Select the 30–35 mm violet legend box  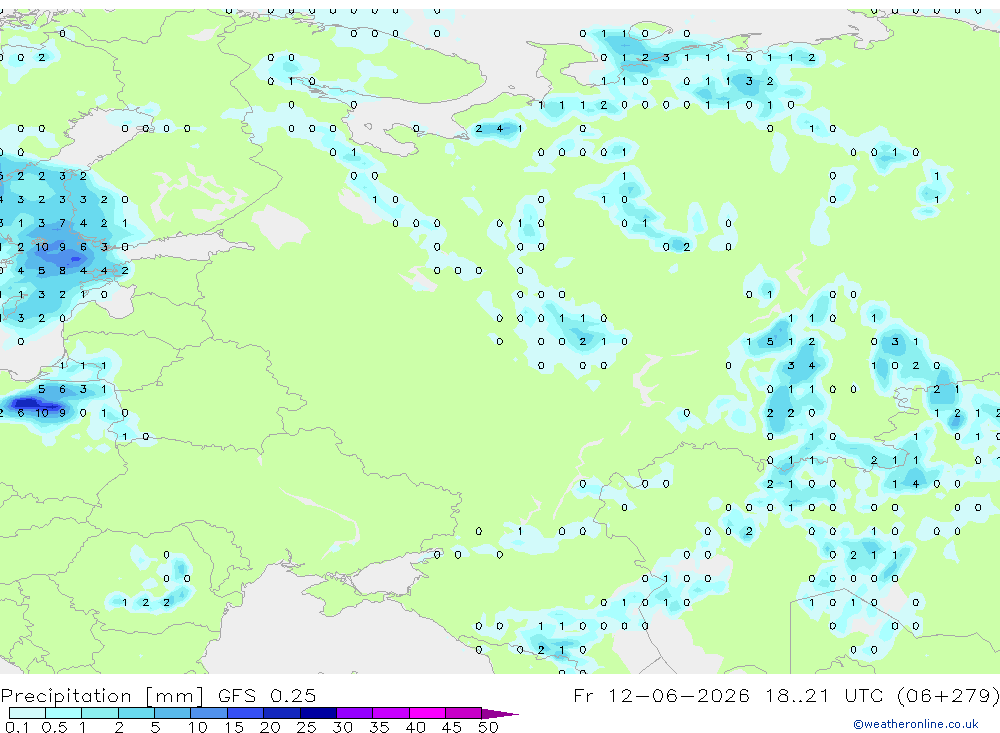click(354, 713)
